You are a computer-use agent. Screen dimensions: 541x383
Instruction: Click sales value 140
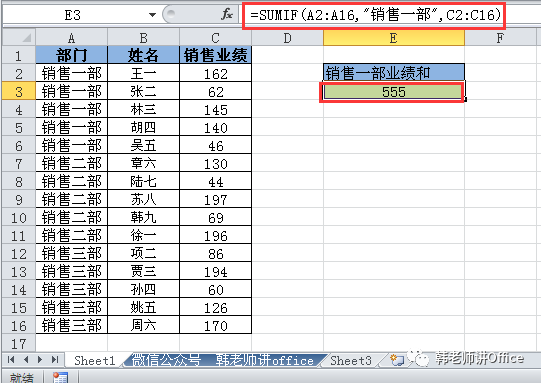pos(216,127)
